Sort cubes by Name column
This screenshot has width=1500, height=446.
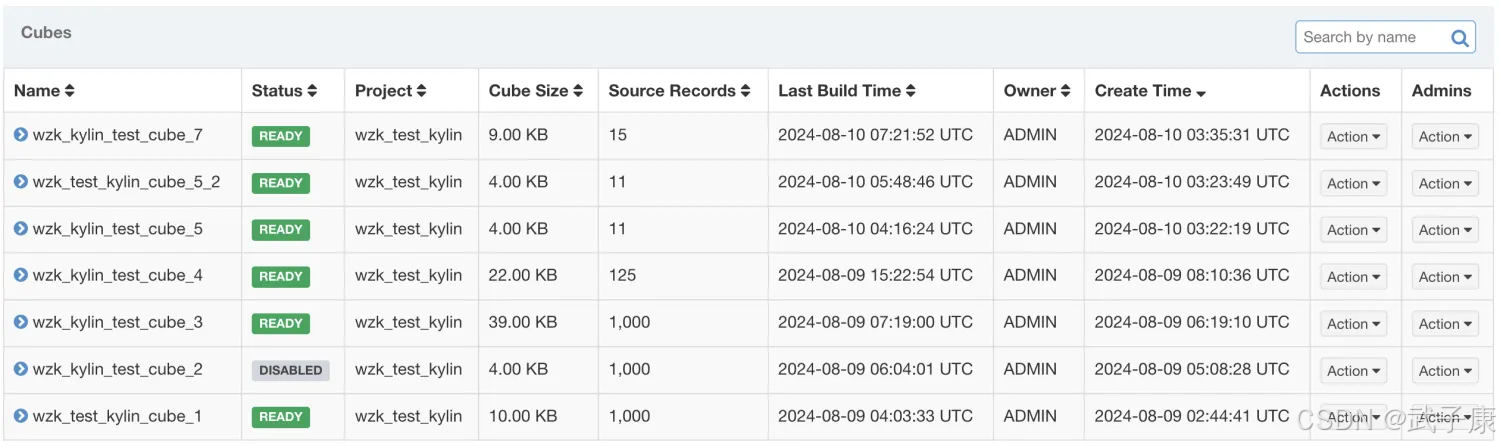[44, 91]
